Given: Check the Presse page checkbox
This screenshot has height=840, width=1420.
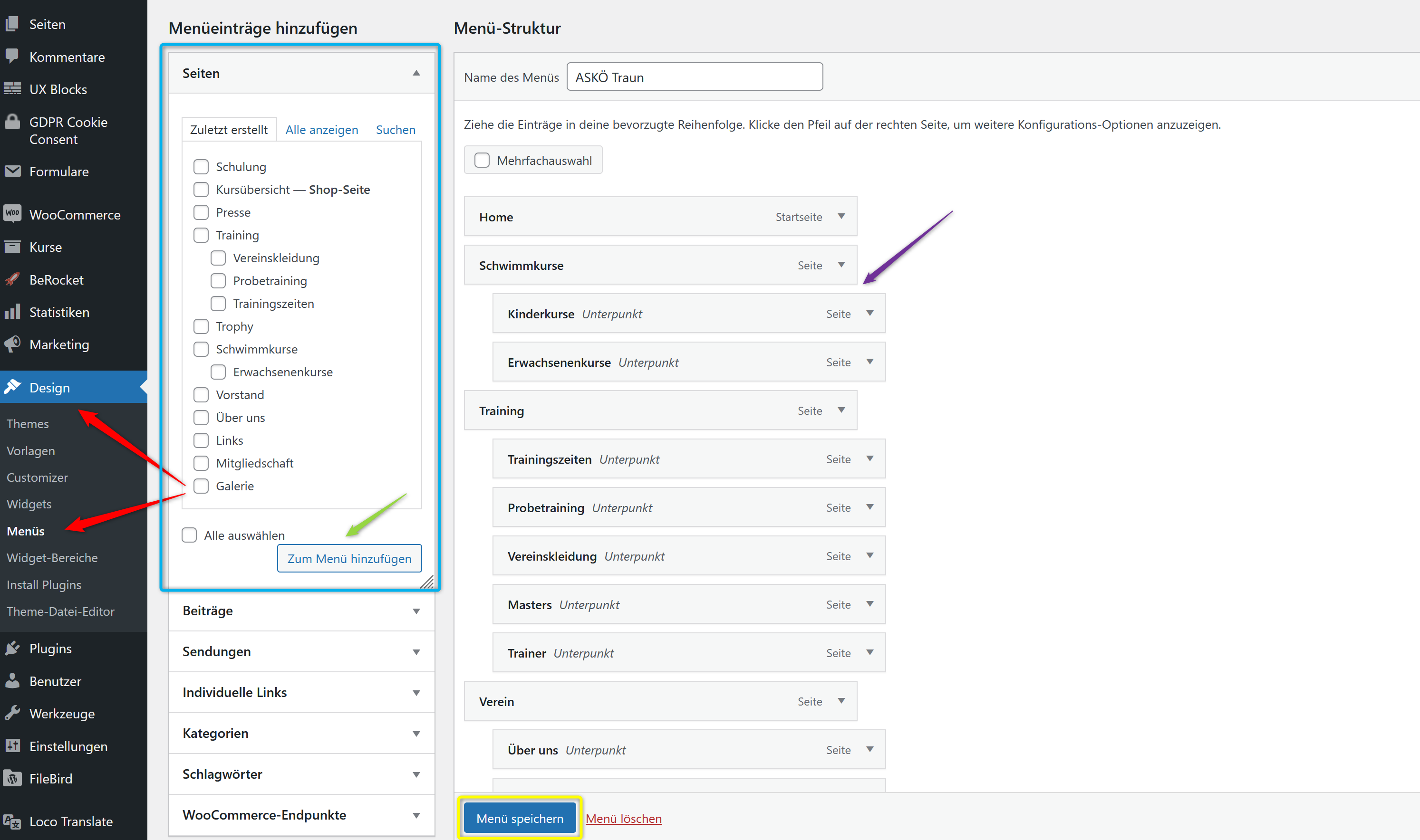Looking at the screenshot, I should 201,212.
